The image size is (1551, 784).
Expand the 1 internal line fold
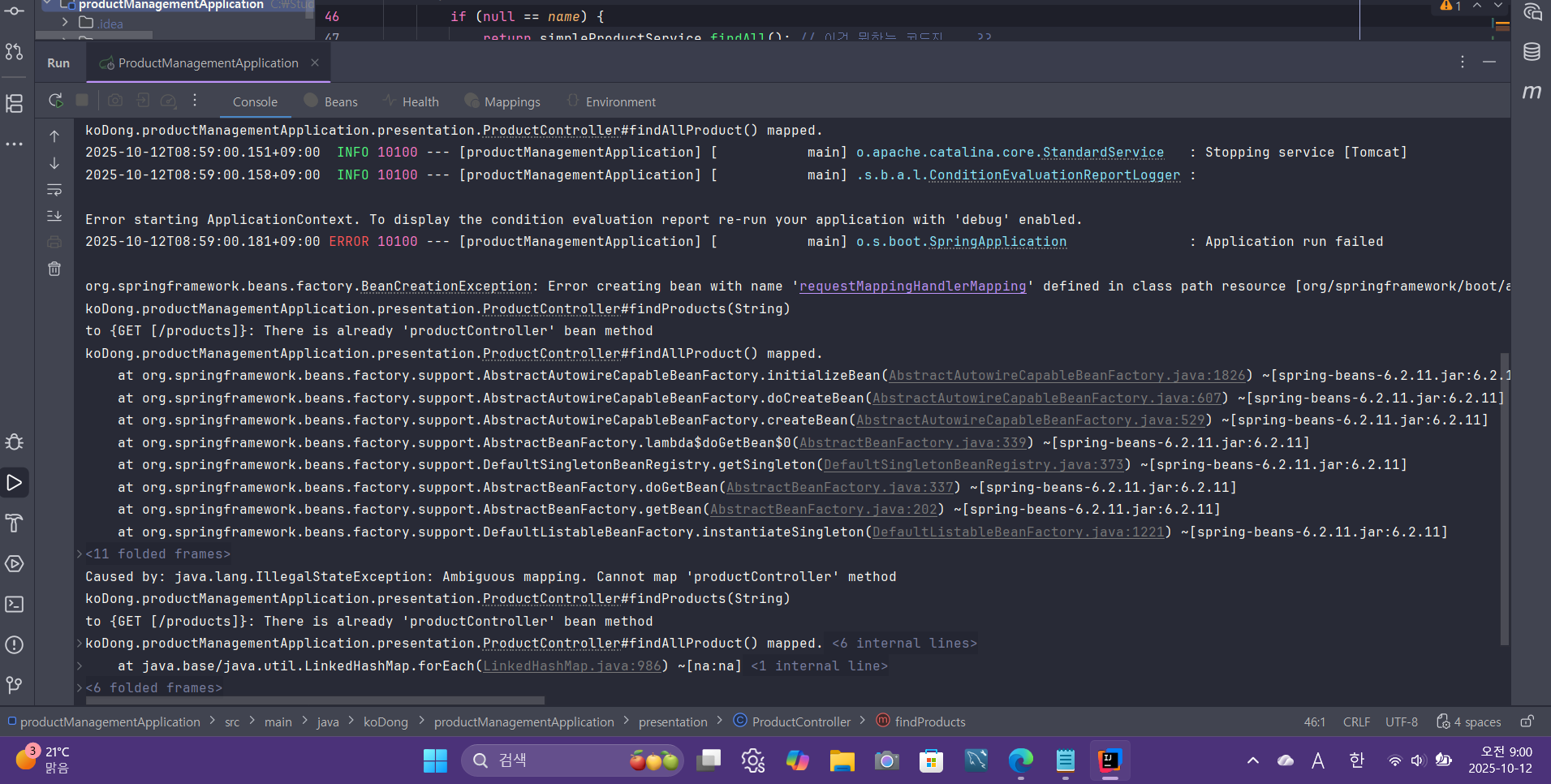tap(819, 666)
